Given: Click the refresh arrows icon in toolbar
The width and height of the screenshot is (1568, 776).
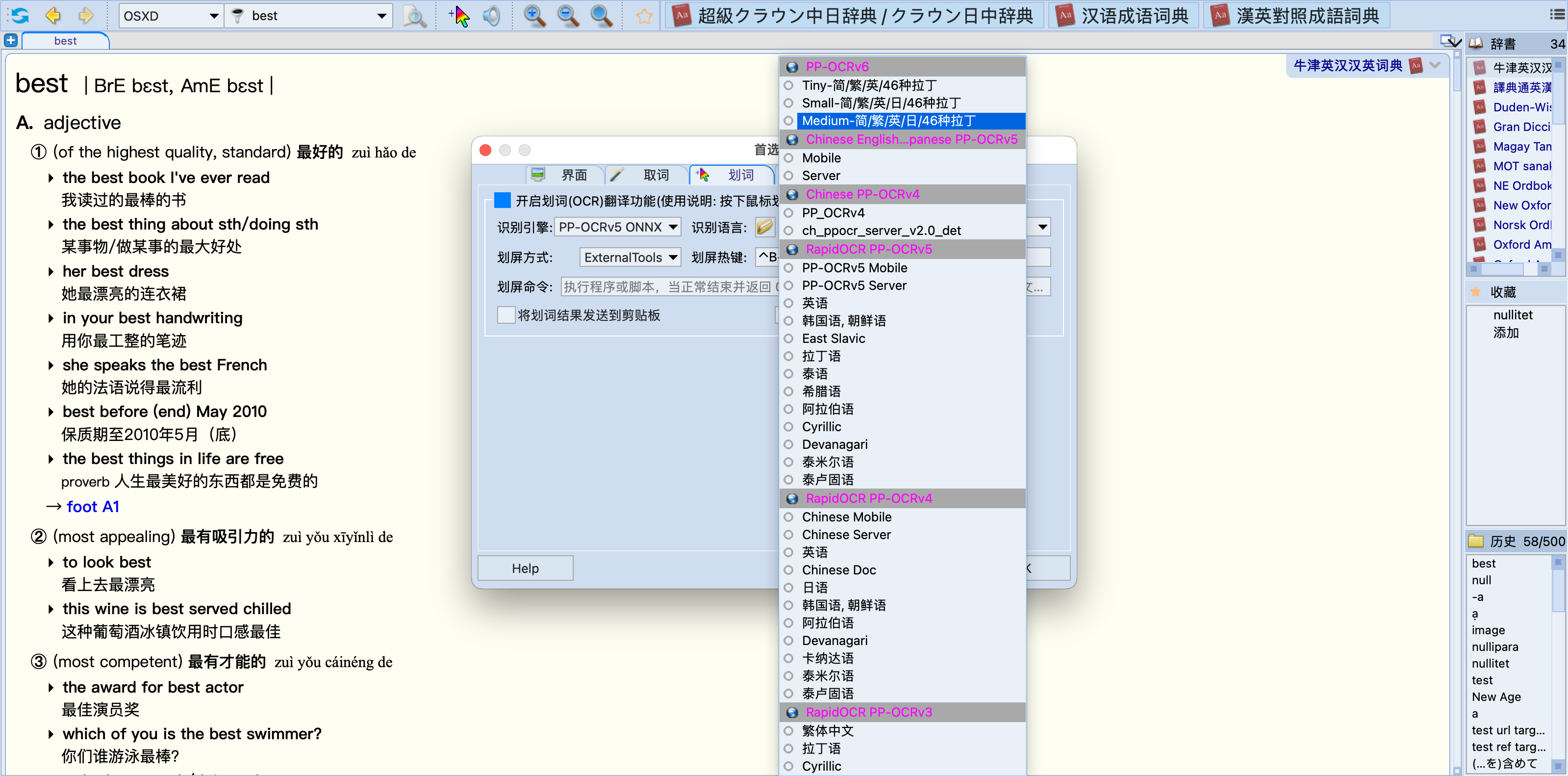Looking at the screenshot, I should tap(20, 15).
